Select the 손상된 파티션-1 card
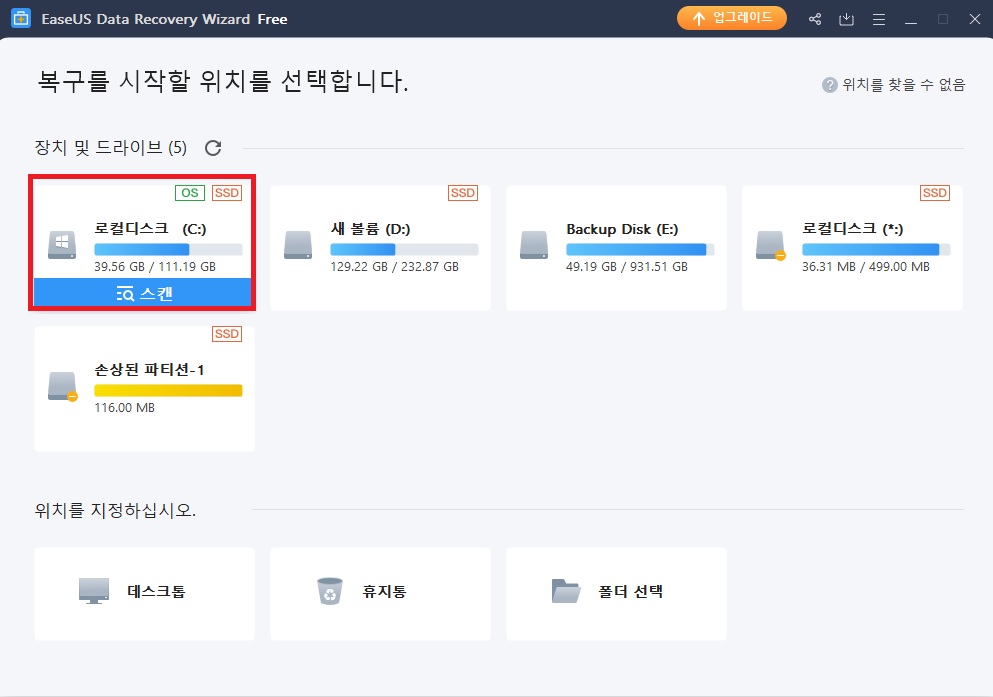This screenshot has width=993, height=697. click(144, 389)
